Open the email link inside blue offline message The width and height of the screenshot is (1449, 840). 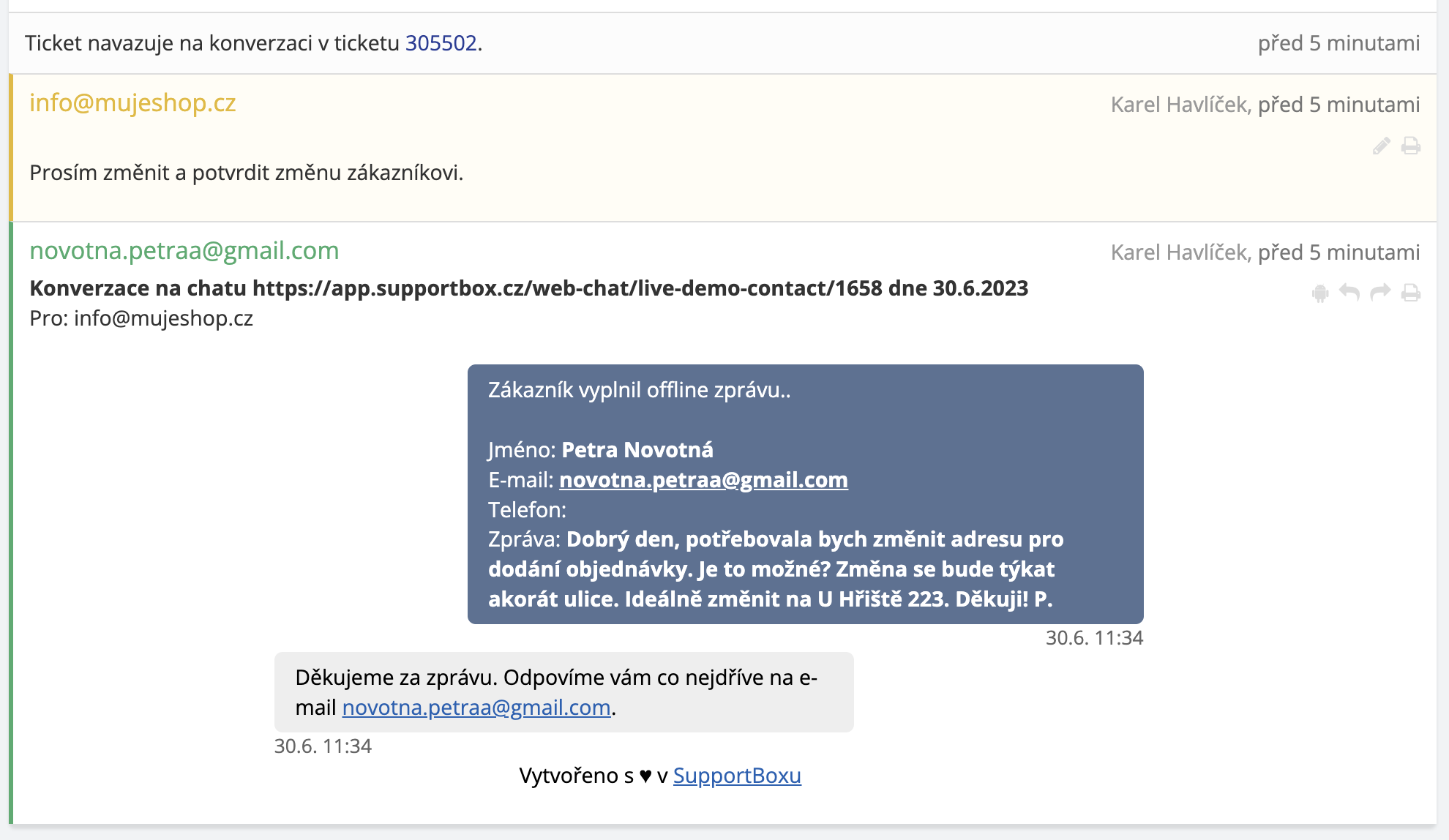click(x=703, y=480)
